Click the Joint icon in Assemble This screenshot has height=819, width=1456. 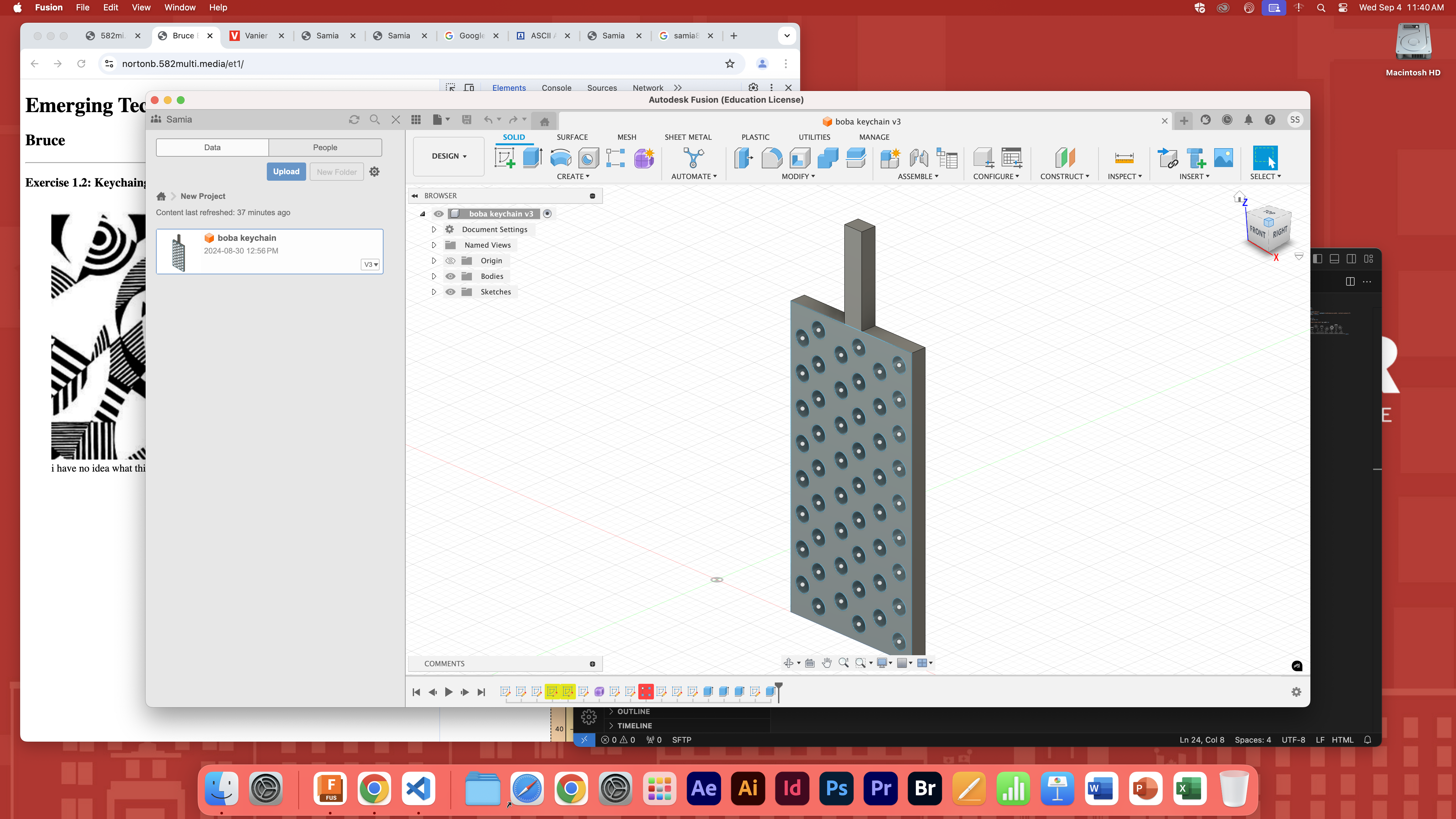[918, 158]
